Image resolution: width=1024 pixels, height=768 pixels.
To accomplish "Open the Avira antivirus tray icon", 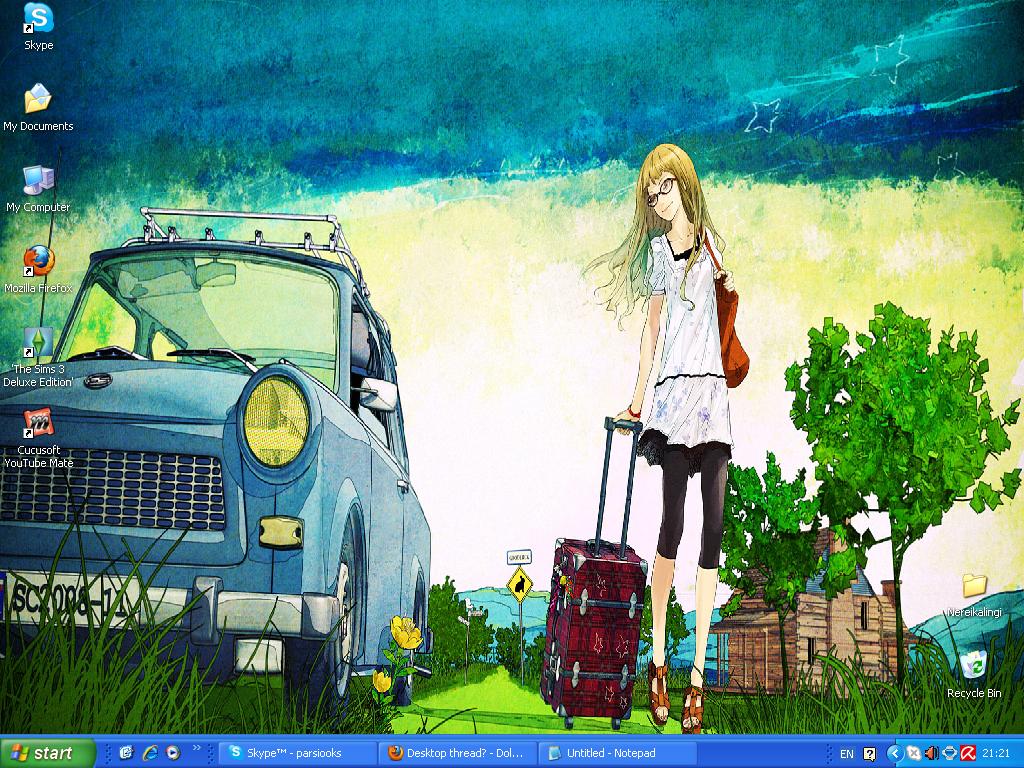I will (x=968, y=754).
